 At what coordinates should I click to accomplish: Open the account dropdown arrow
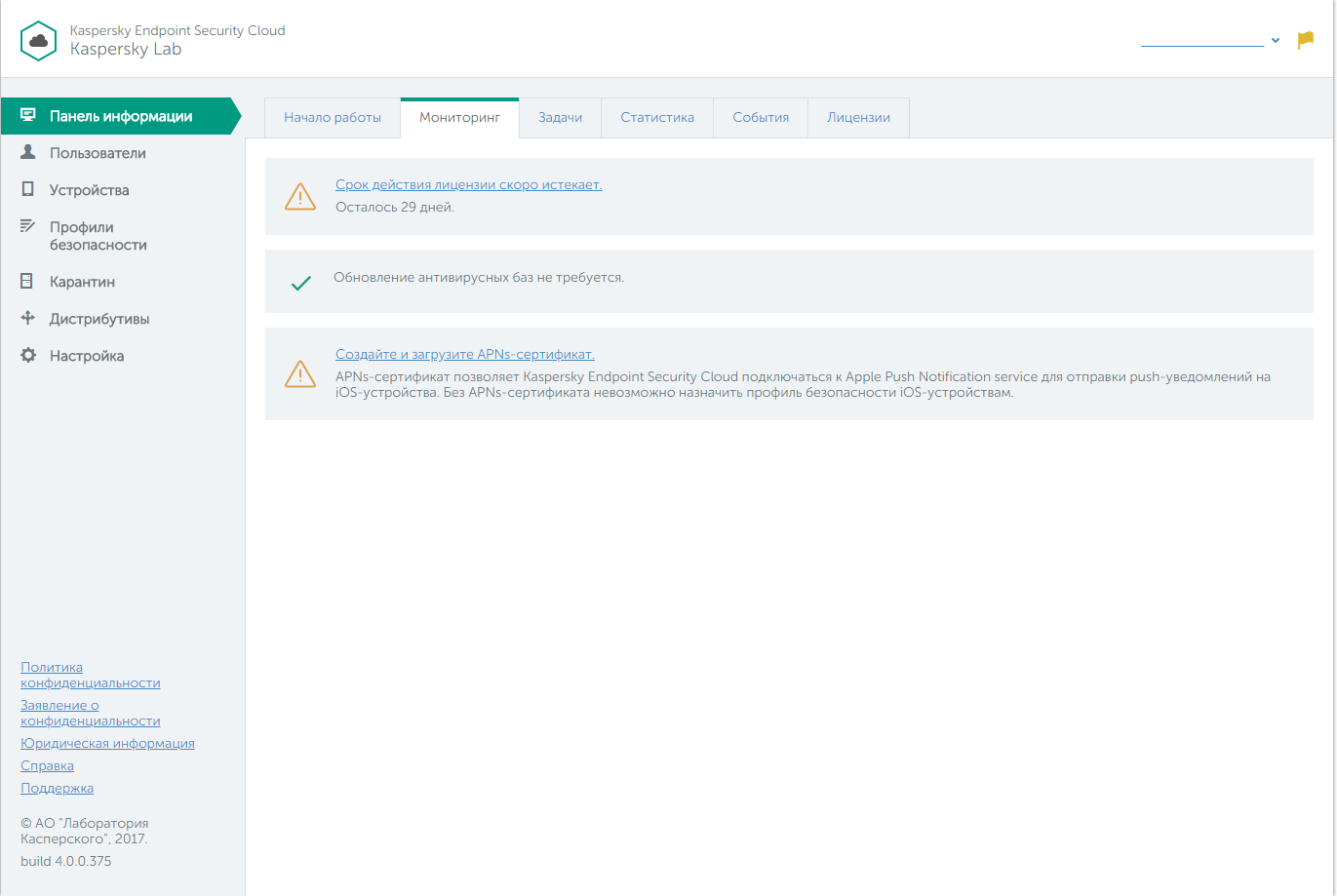[1276, 41]
